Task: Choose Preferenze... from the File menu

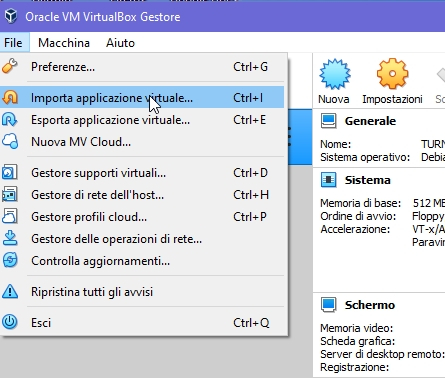Action: click(x=142, y=67)
